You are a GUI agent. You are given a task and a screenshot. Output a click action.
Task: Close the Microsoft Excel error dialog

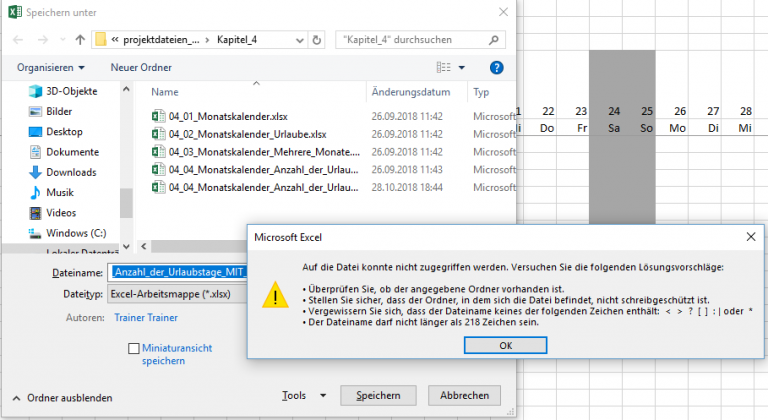751,237
